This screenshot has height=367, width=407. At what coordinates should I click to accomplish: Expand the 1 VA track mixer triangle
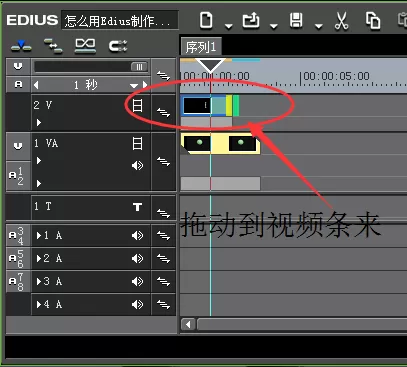tap(39, 161)
